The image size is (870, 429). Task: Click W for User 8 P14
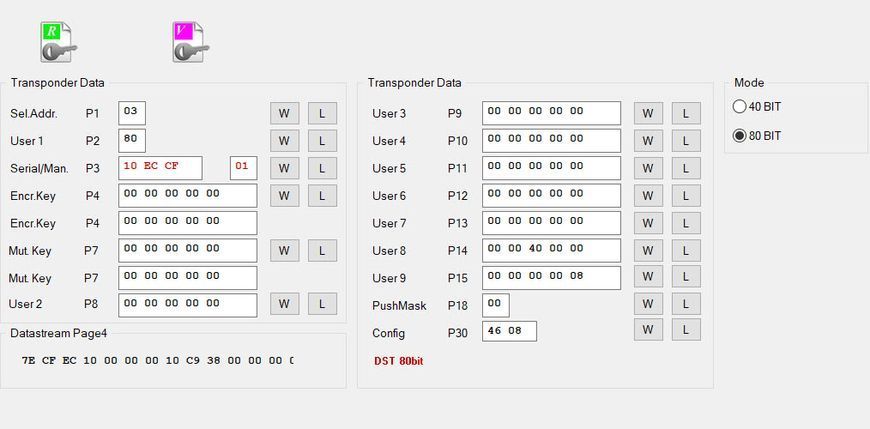click(649, 250)
